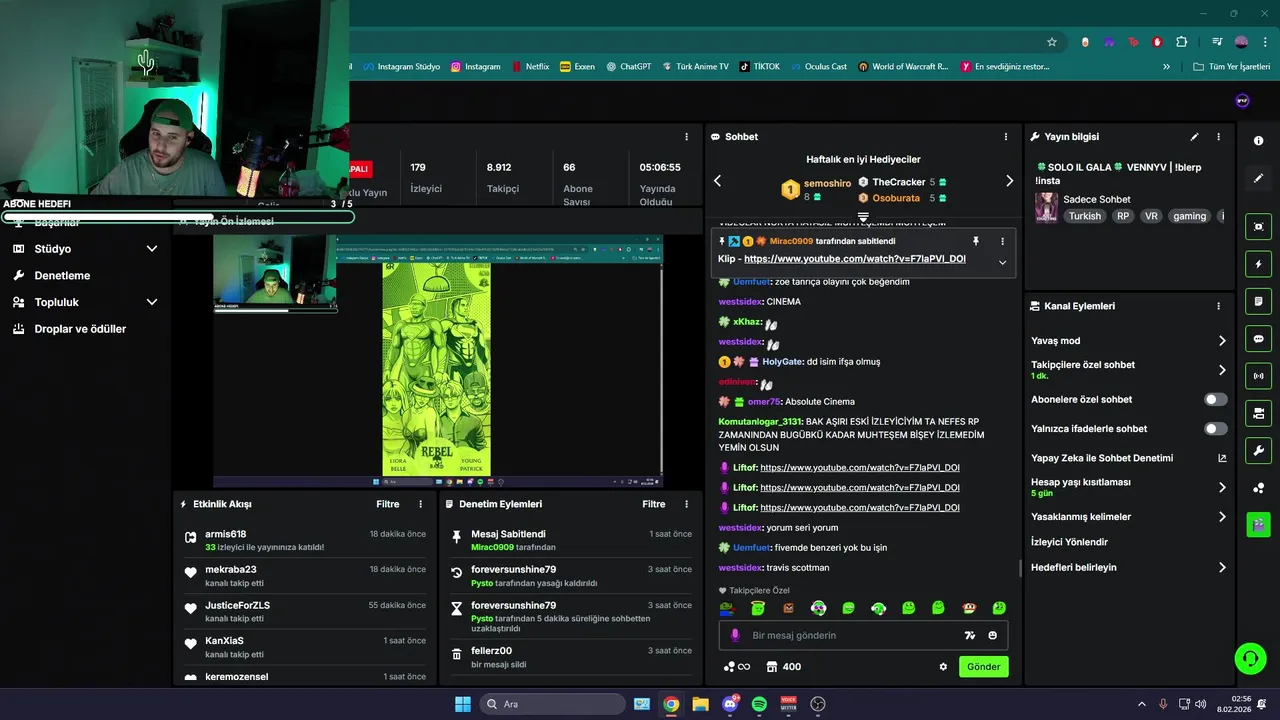Send the chat message with Gönder
The width and height of the screenshot is (1280, 720).
click(x=983, y=667)
